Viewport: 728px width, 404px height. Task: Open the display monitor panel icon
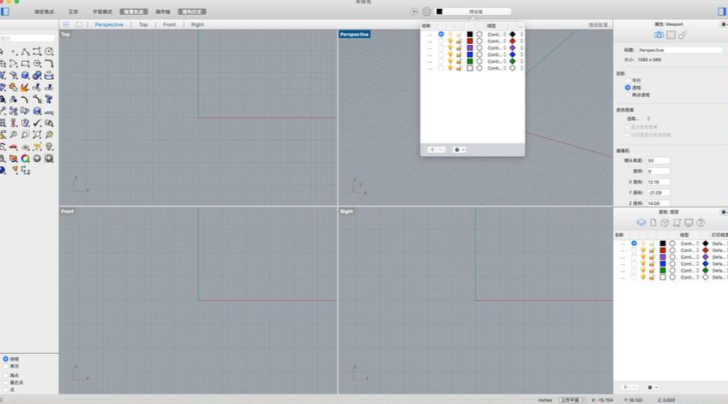coord(689,222)
